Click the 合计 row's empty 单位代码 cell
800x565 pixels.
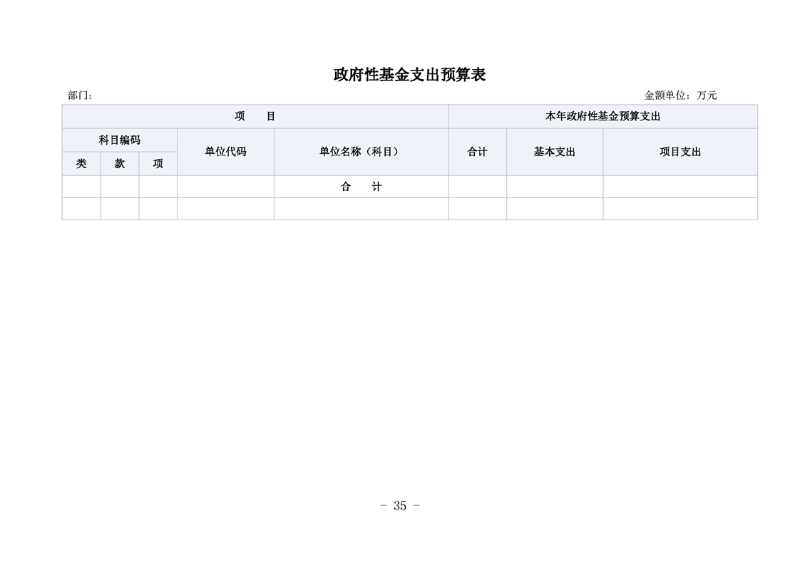pos(225,187)
